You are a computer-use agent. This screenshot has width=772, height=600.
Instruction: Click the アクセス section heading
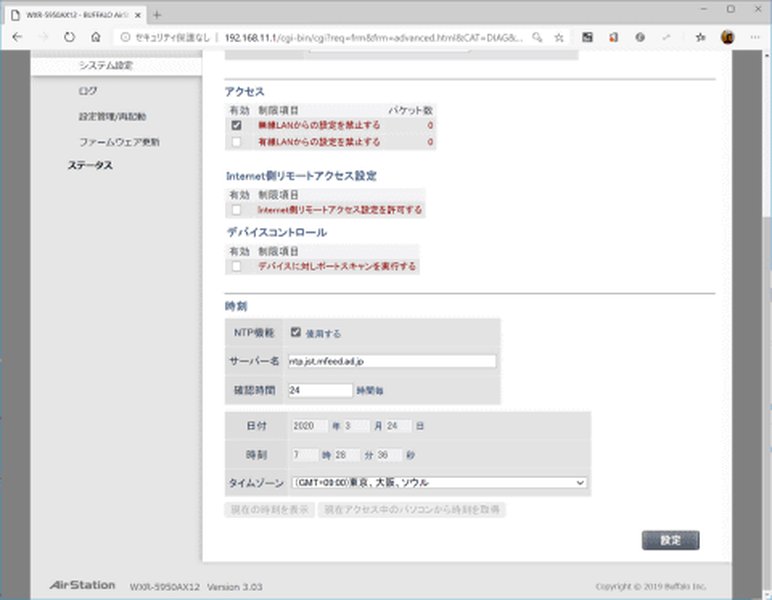tap(245, 92)
